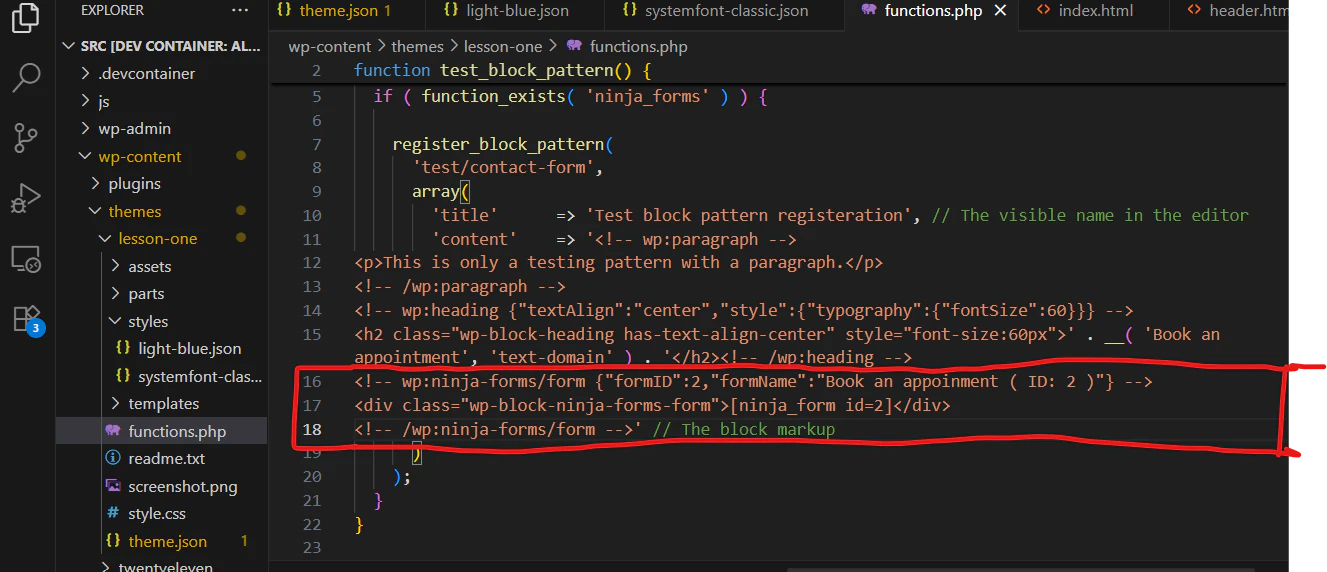The image size is (1327, 572).
Task: Click 'function_exists' on line 5
Action: click(x=495, y=96)
